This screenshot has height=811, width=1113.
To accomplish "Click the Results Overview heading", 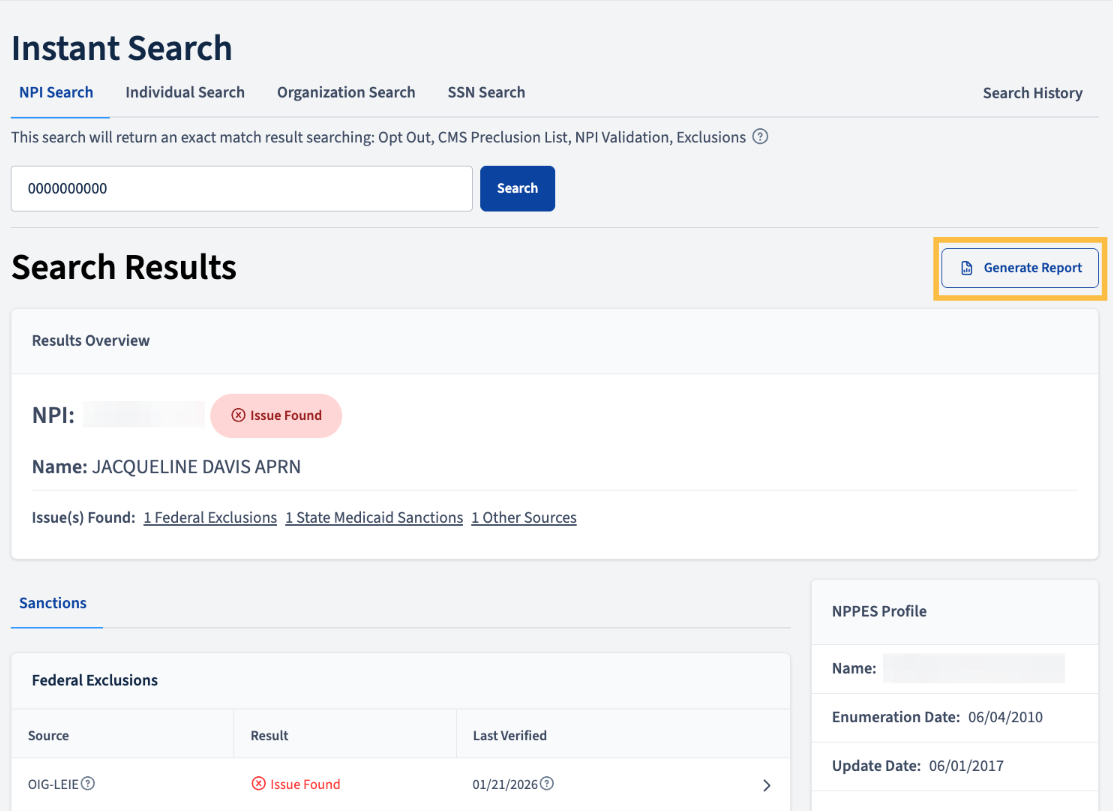I will [x=91, y=341].
